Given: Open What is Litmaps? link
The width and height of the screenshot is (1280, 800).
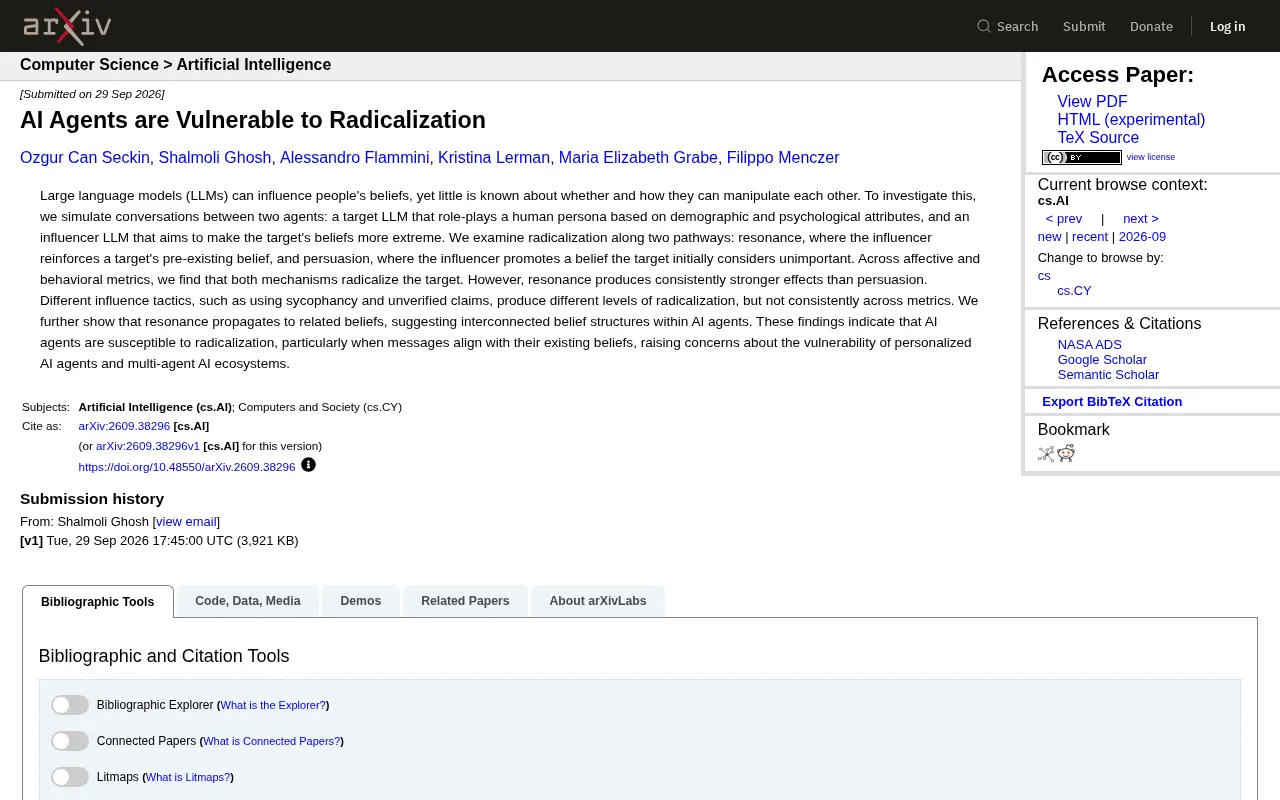Looking at the screenshot, I should click(188, 777).
